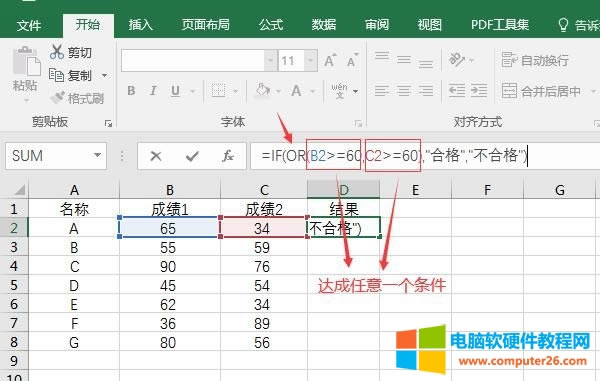Viewport: 600px width, 381px height.
Task: Select column B header
Action: [x=170, y=190]
